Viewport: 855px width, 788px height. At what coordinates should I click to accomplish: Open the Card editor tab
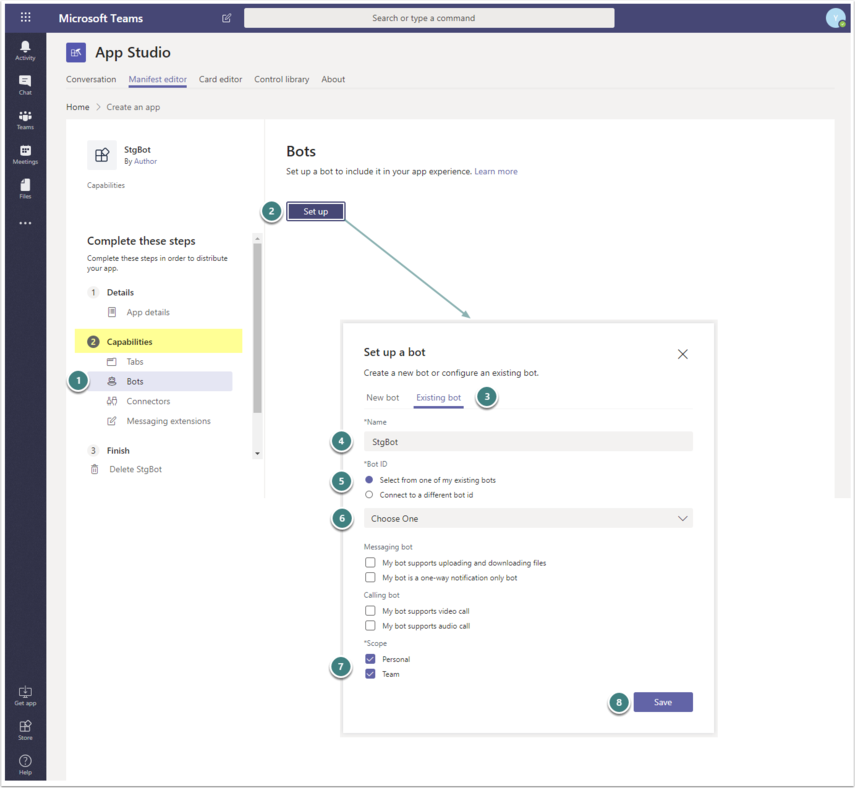[x=220, y=79]
